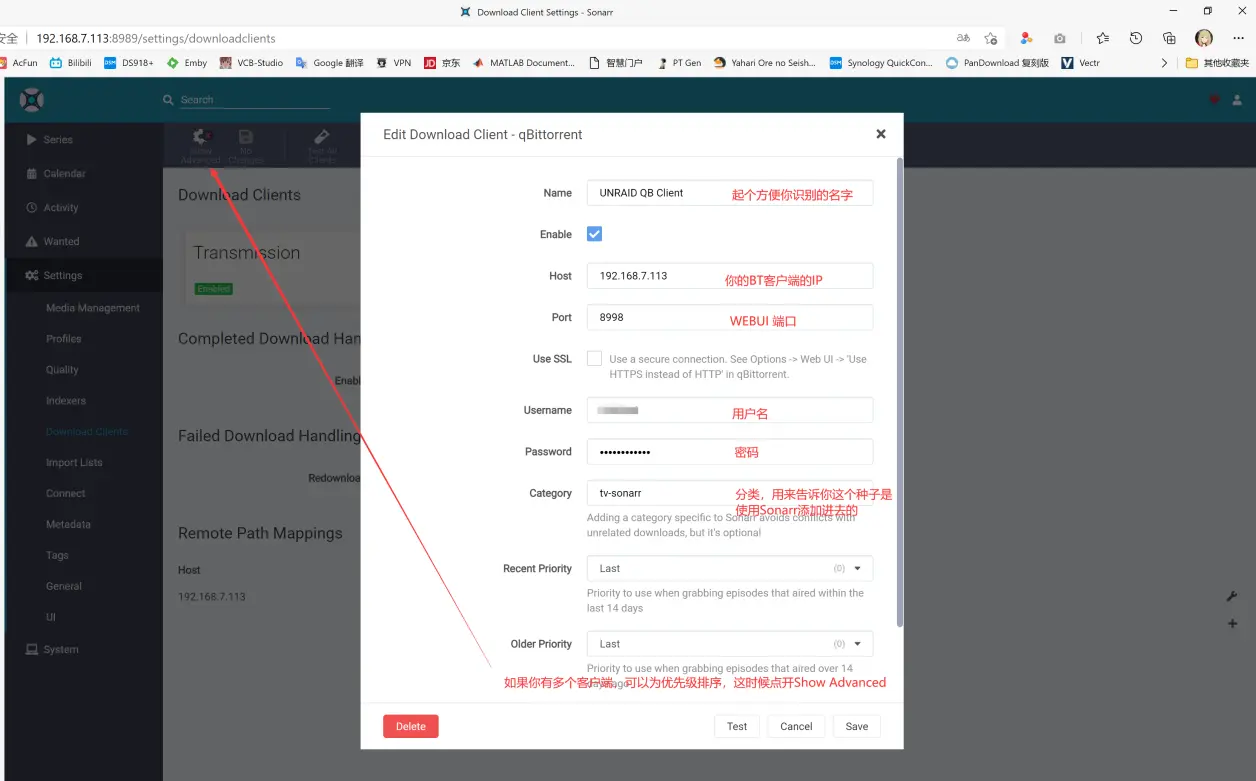
Task: Click the search magnifier icon
Action: coord(168,100)
